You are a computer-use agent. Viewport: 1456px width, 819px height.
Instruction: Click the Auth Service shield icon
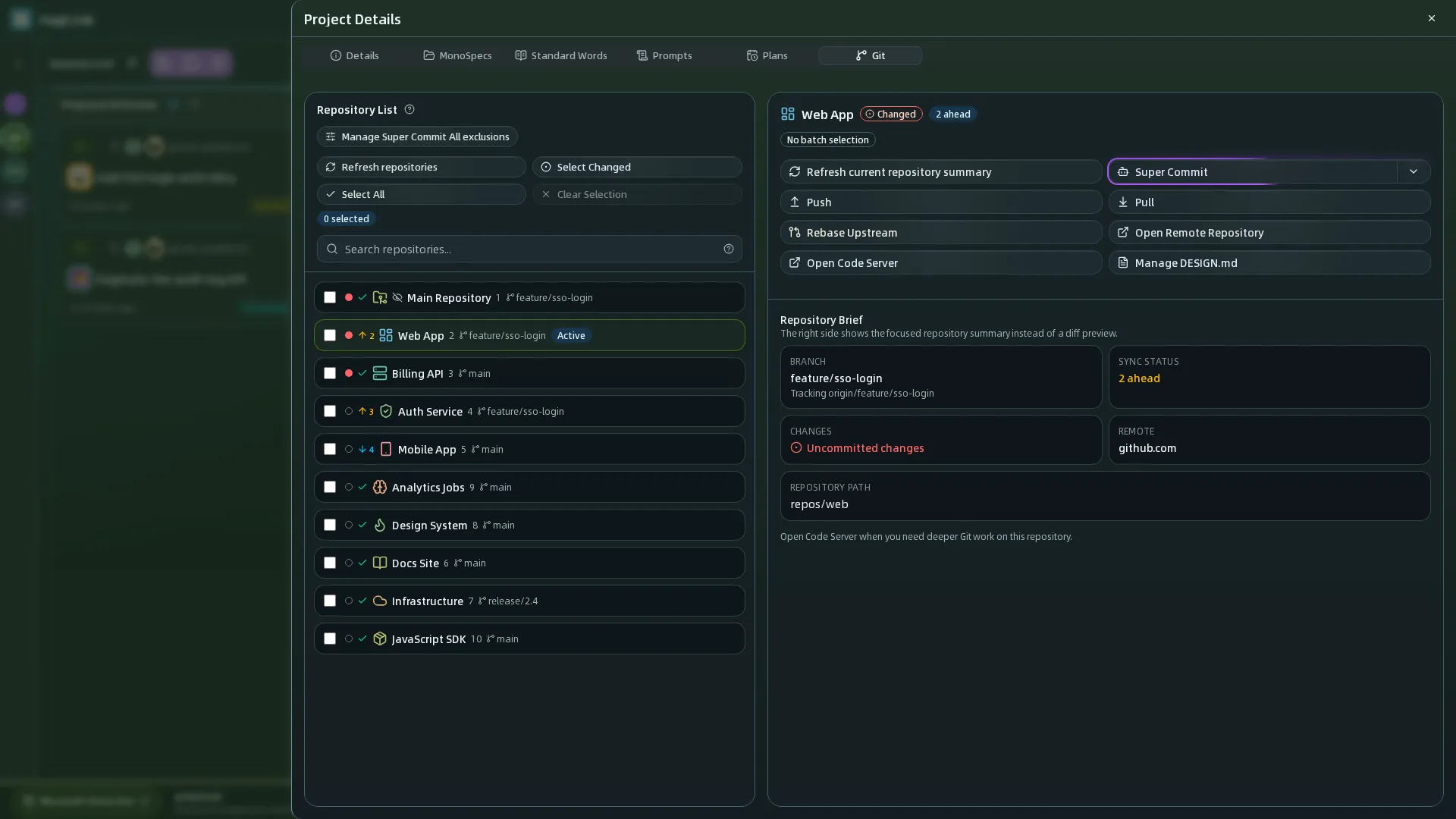386,412
